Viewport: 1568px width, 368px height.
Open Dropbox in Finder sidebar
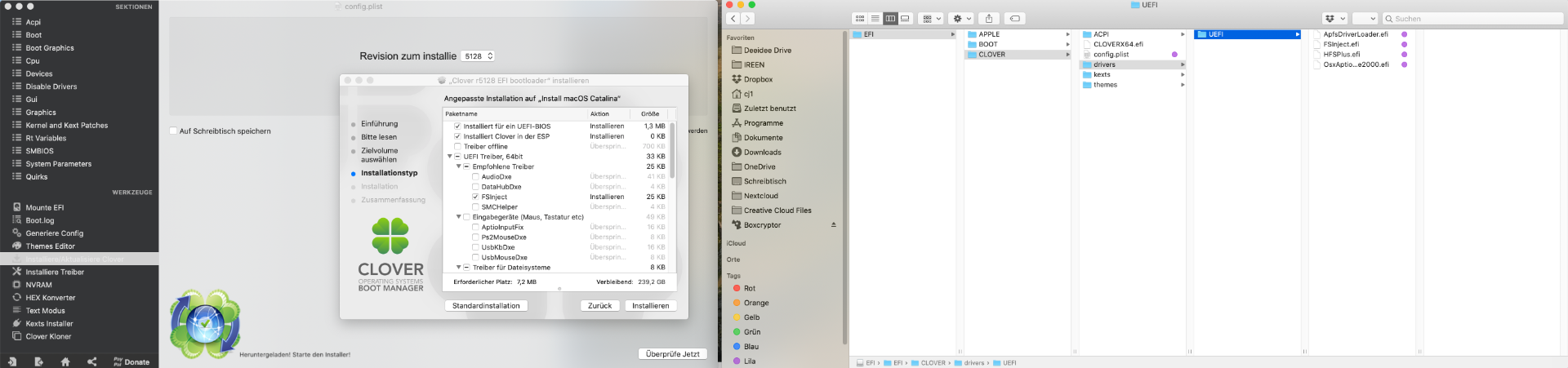click(758, 80)
